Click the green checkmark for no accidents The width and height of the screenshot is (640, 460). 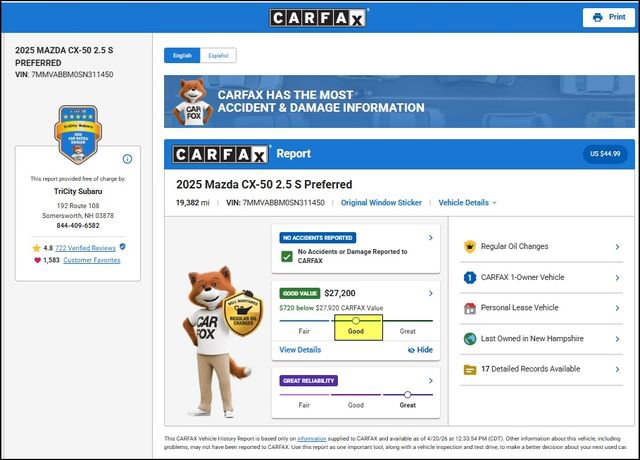click(287, 256)
